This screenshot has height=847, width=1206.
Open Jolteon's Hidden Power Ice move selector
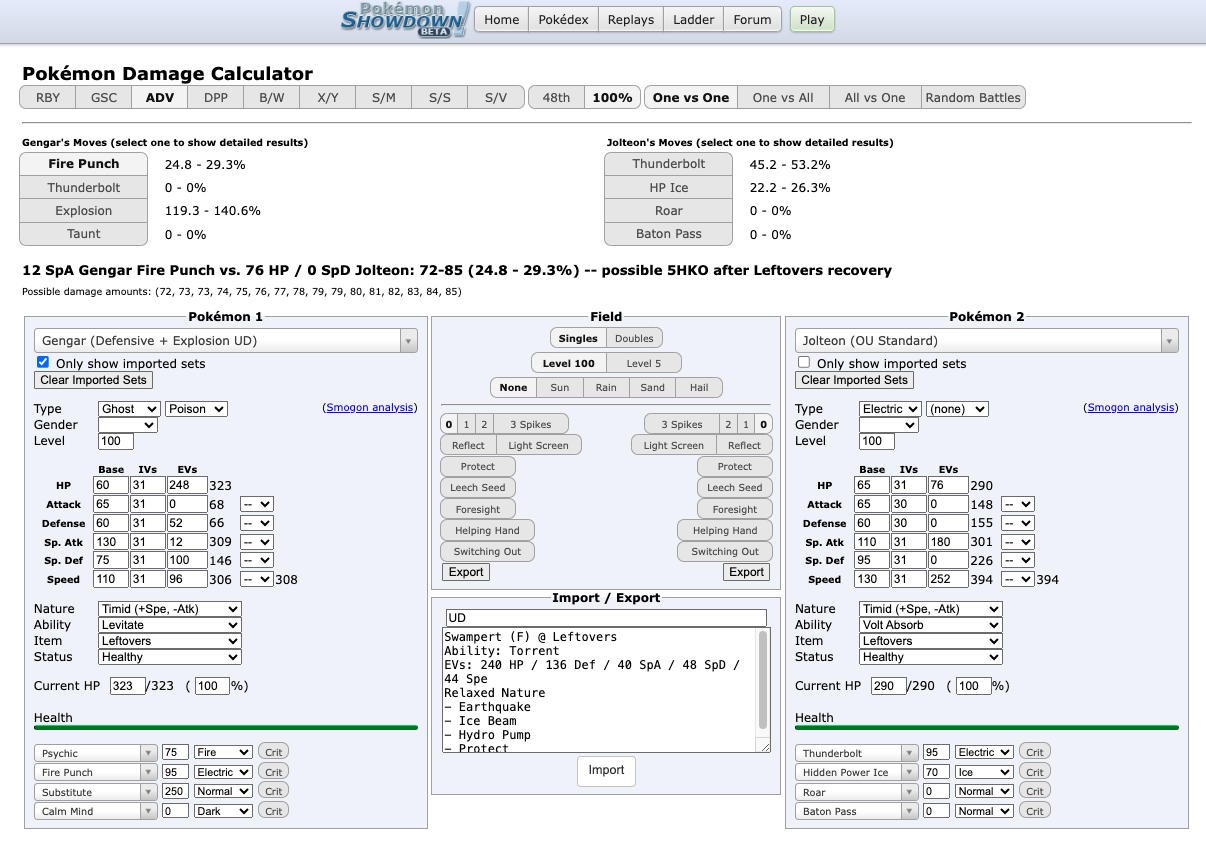[x=857, y=772]
